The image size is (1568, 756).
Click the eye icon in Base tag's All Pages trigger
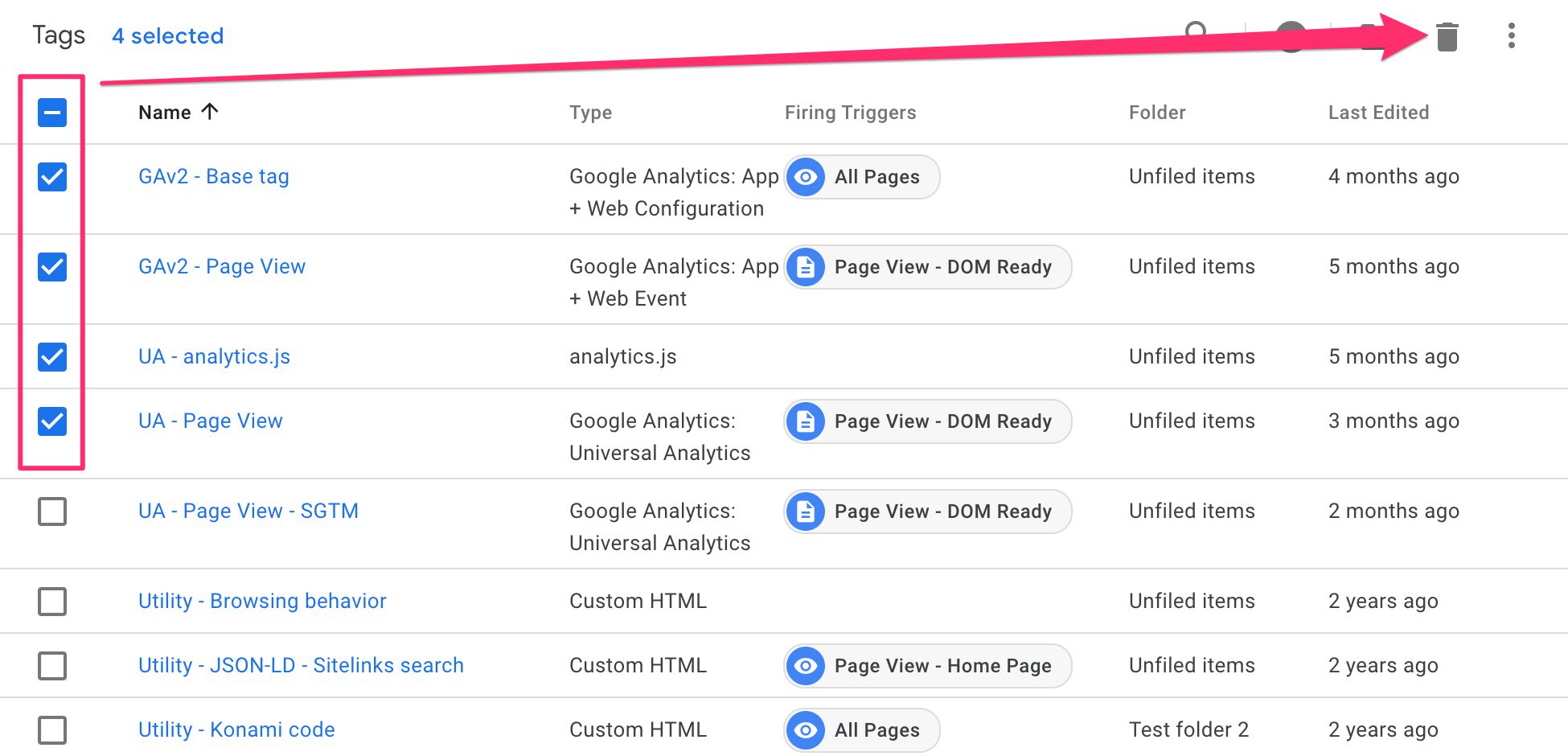[x=806, y=177]
